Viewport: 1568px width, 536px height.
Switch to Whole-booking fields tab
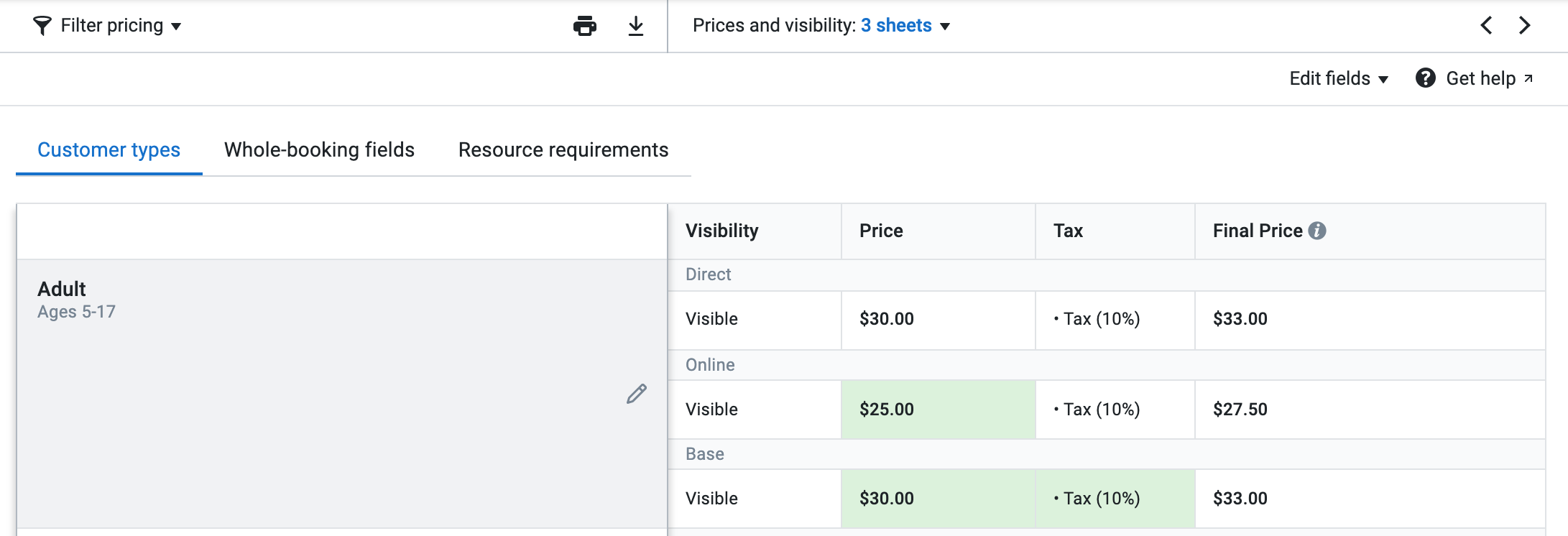coord(319,150)
